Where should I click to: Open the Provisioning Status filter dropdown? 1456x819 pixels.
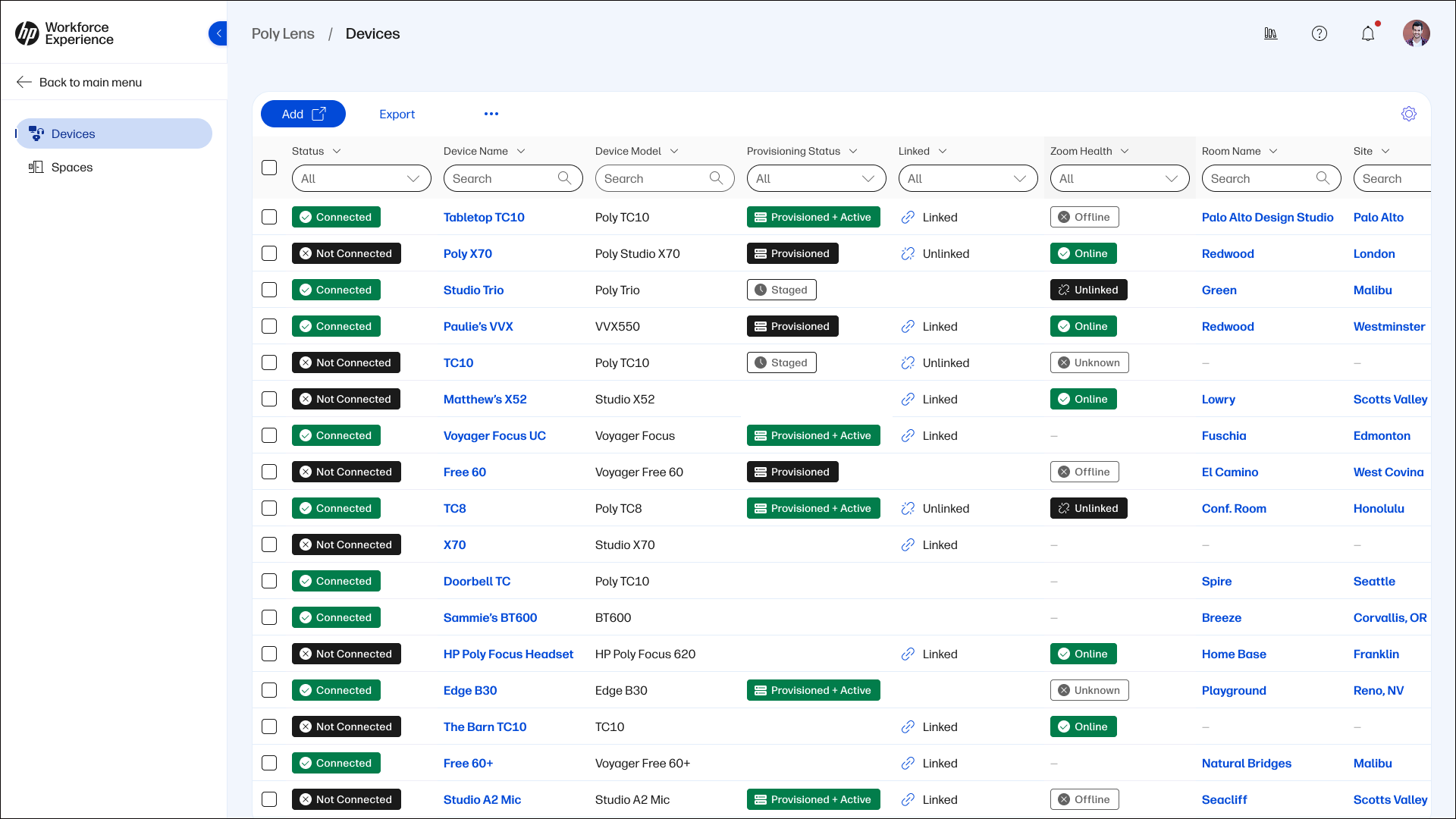point(816,178)
